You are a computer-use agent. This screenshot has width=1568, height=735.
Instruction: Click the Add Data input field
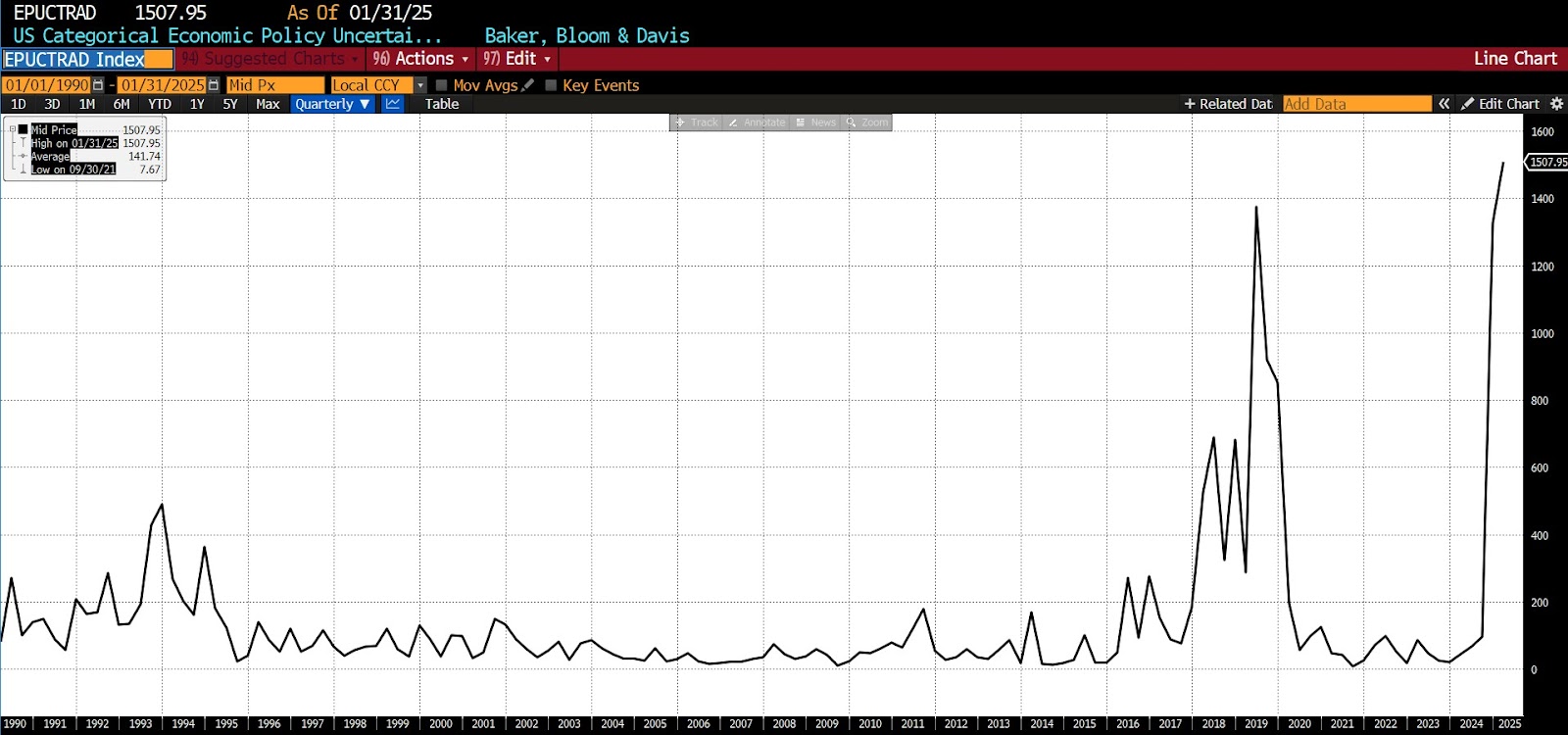click(x=1356, y=104)
